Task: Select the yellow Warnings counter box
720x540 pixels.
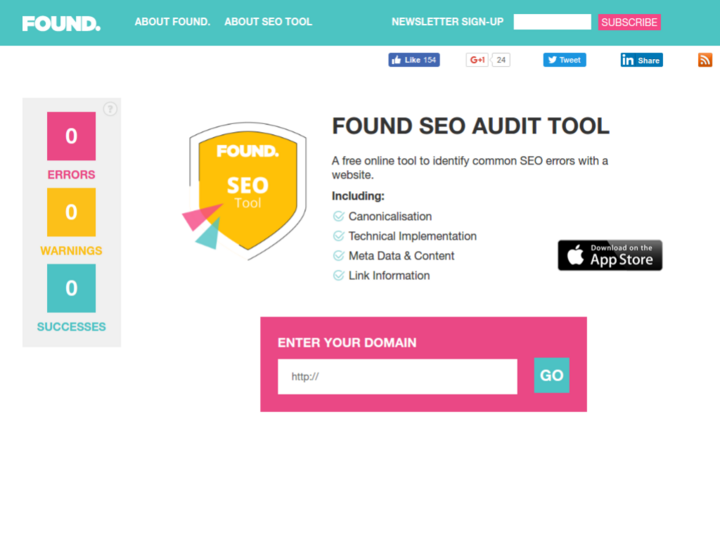Action: tap(71, 212)
